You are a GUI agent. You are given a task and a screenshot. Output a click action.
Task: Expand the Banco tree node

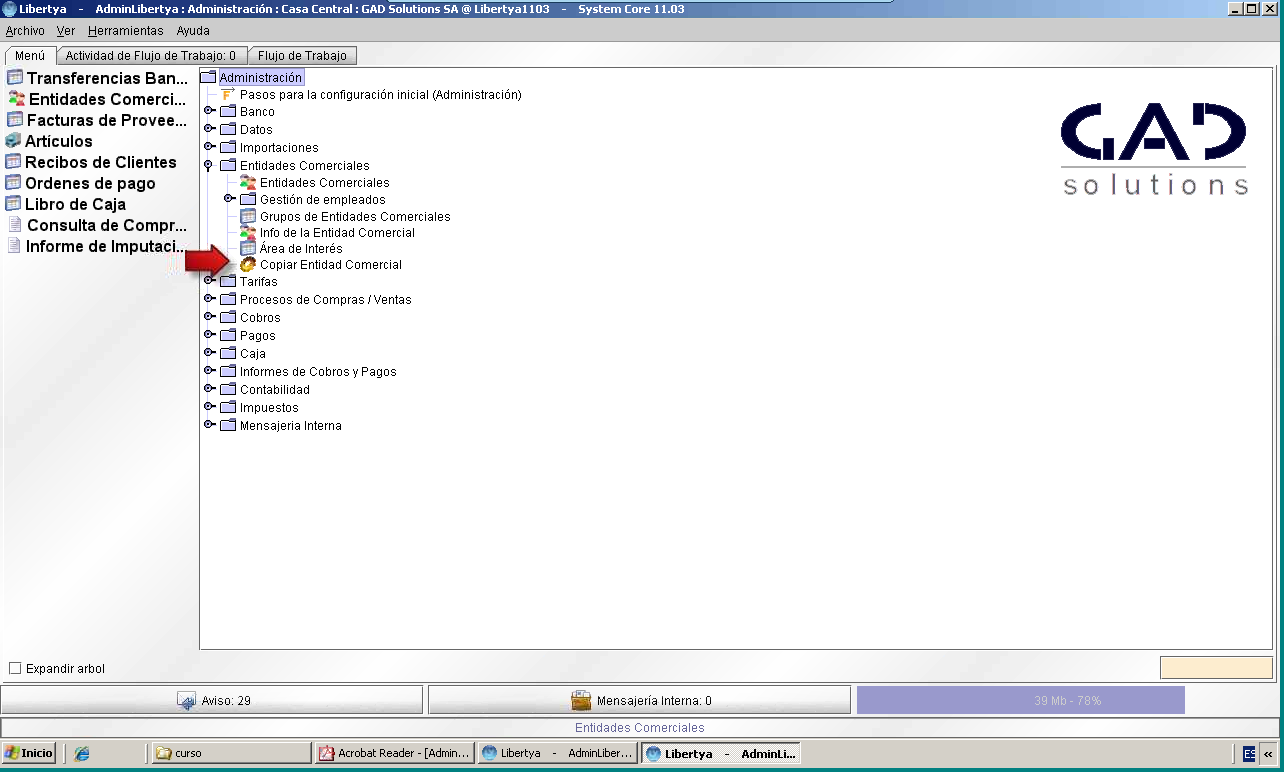click(x=209, y=111)
